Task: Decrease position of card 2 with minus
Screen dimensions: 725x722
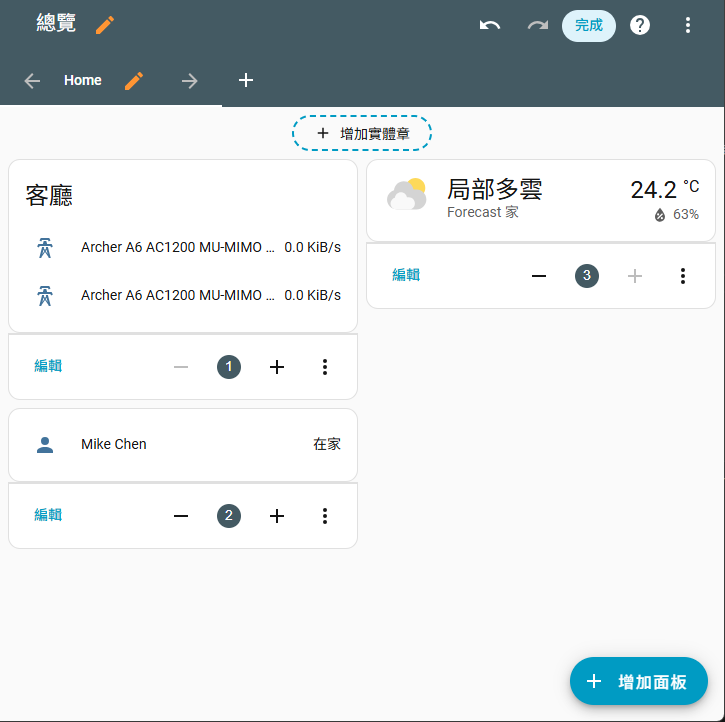Action: tap(181, 516)
